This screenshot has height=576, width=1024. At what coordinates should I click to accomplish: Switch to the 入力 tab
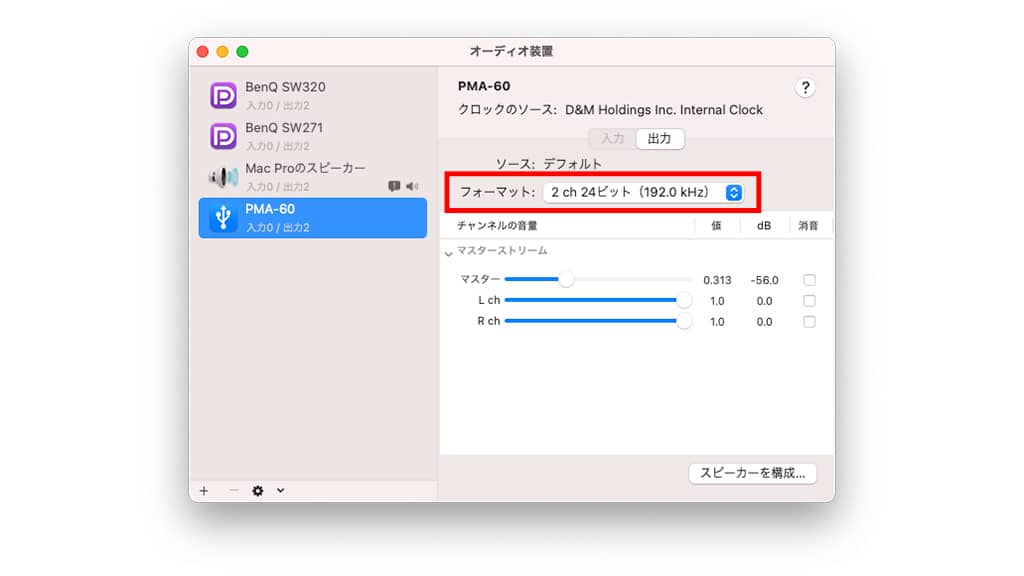tap(613, 138)
